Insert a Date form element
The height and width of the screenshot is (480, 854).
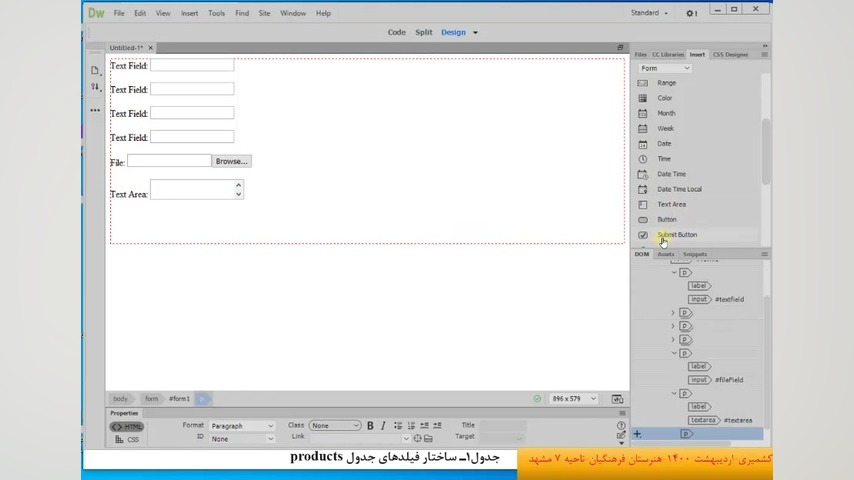pos(664,144)
